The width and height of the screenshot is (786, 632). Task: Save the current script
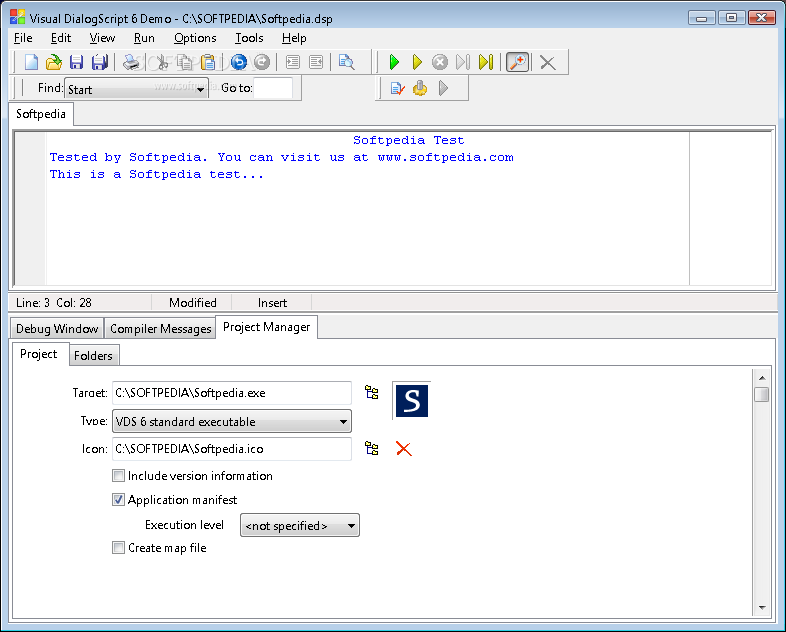tap(76, 62)
